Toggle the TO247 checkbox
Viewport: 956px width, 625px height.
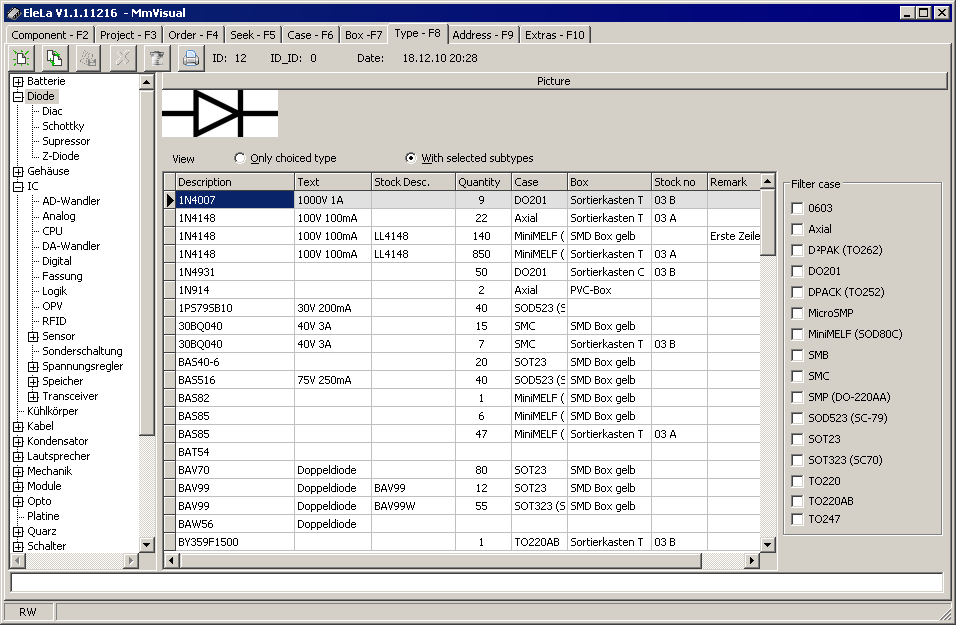click(x=797, y=519)
